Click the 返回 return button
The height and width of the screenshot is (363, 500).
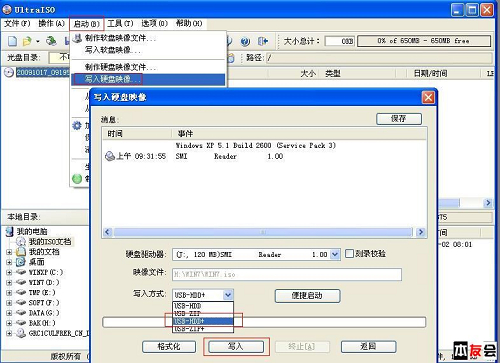pyautogui.click(x=369, y=347)
